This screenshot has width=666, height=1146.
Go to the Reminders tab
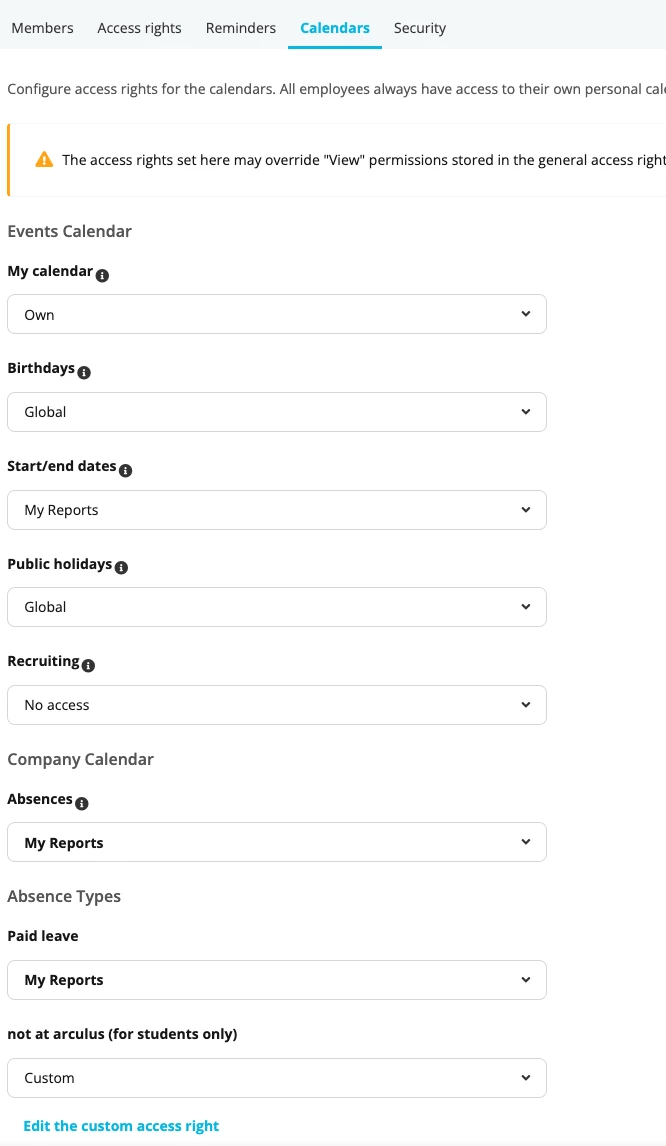(x=241, y=28)
